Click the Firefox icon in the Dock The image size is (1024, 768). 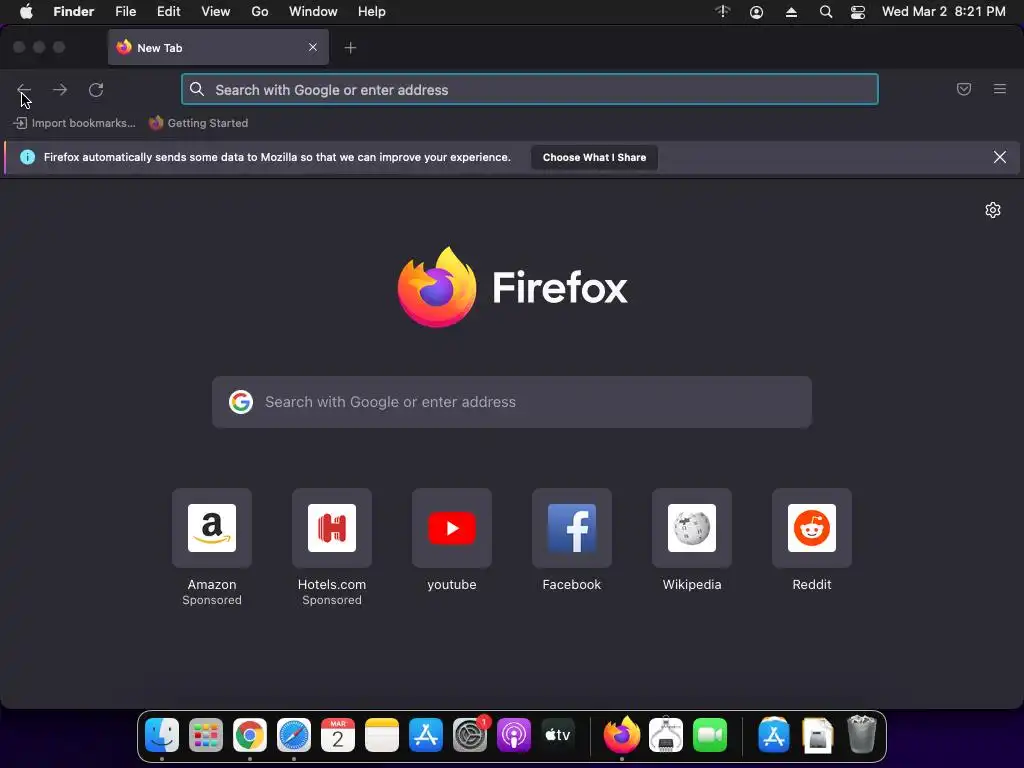point(622,735)
